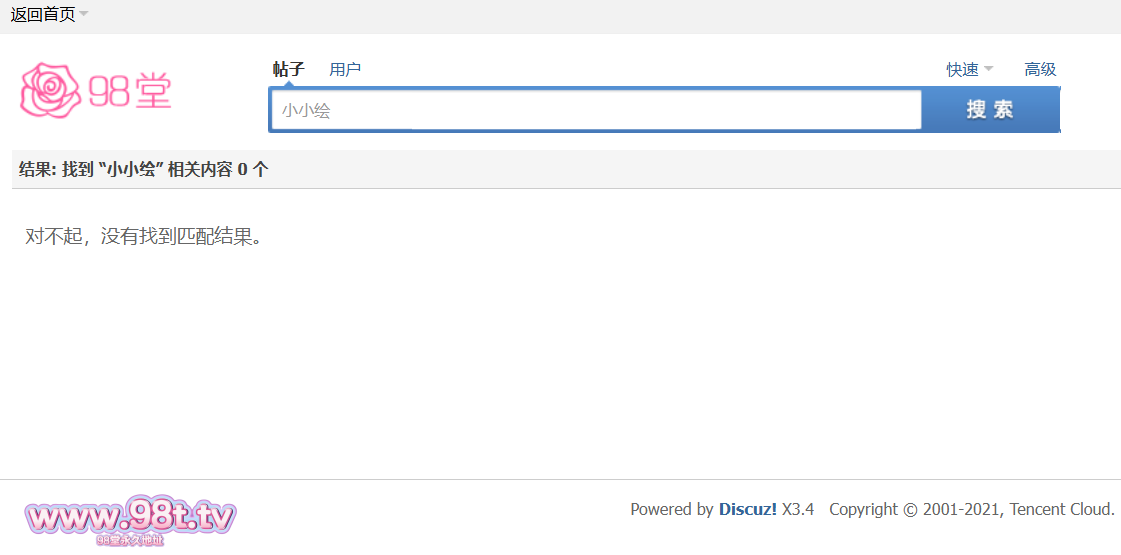Image resolution: width=1121 pixels, height=555 pixels.
Task: Go back via 返回首页 link
Action: click(43, 14)
